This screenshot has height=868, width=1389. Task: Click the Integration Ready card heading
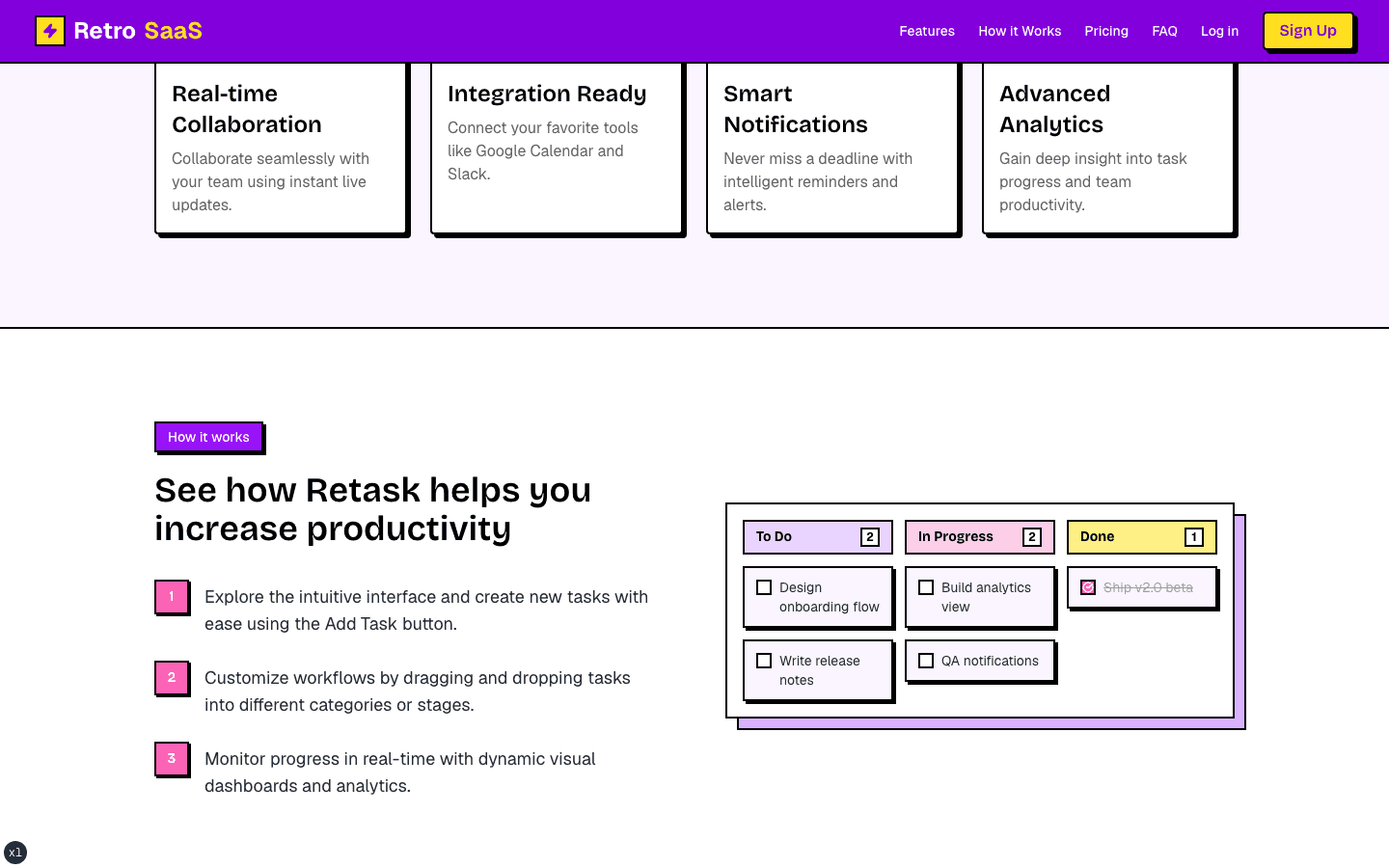tap(547, 94)
